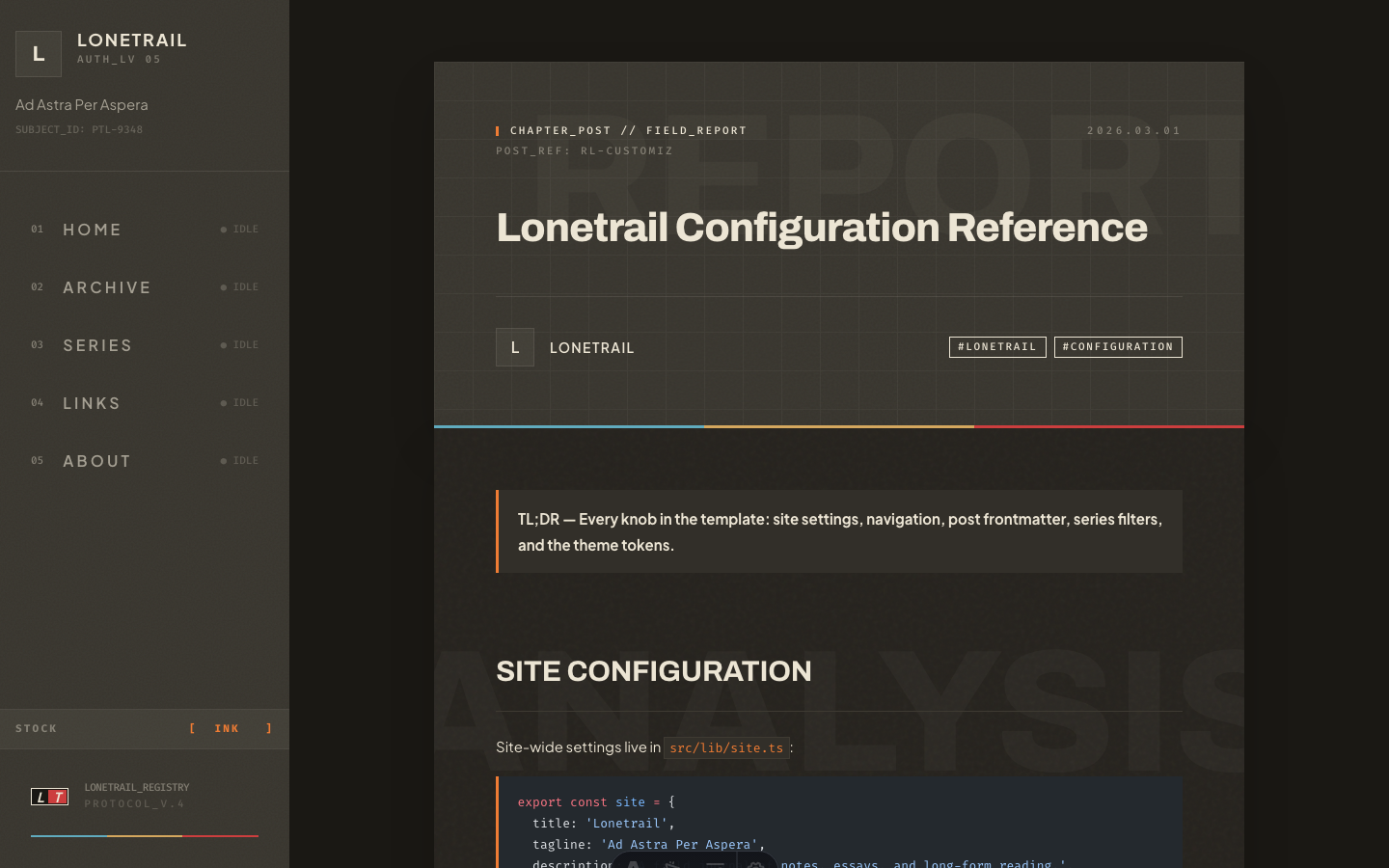The image size is (1389, 868).
Task: Click the IDLE status beside Series
Action: 239,345
